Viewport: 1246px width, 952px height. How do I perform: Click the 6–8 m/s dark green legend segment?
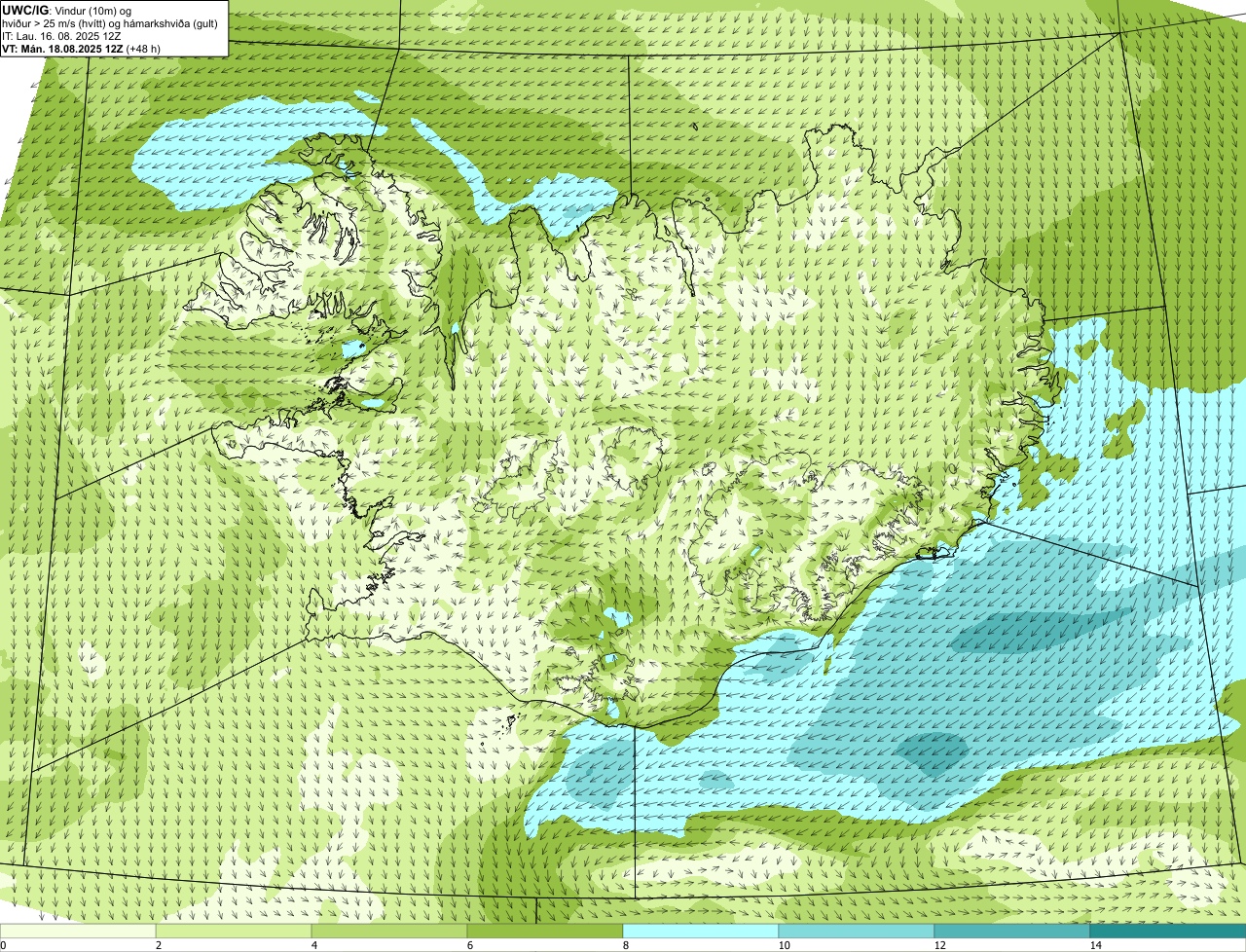[545, 931]
